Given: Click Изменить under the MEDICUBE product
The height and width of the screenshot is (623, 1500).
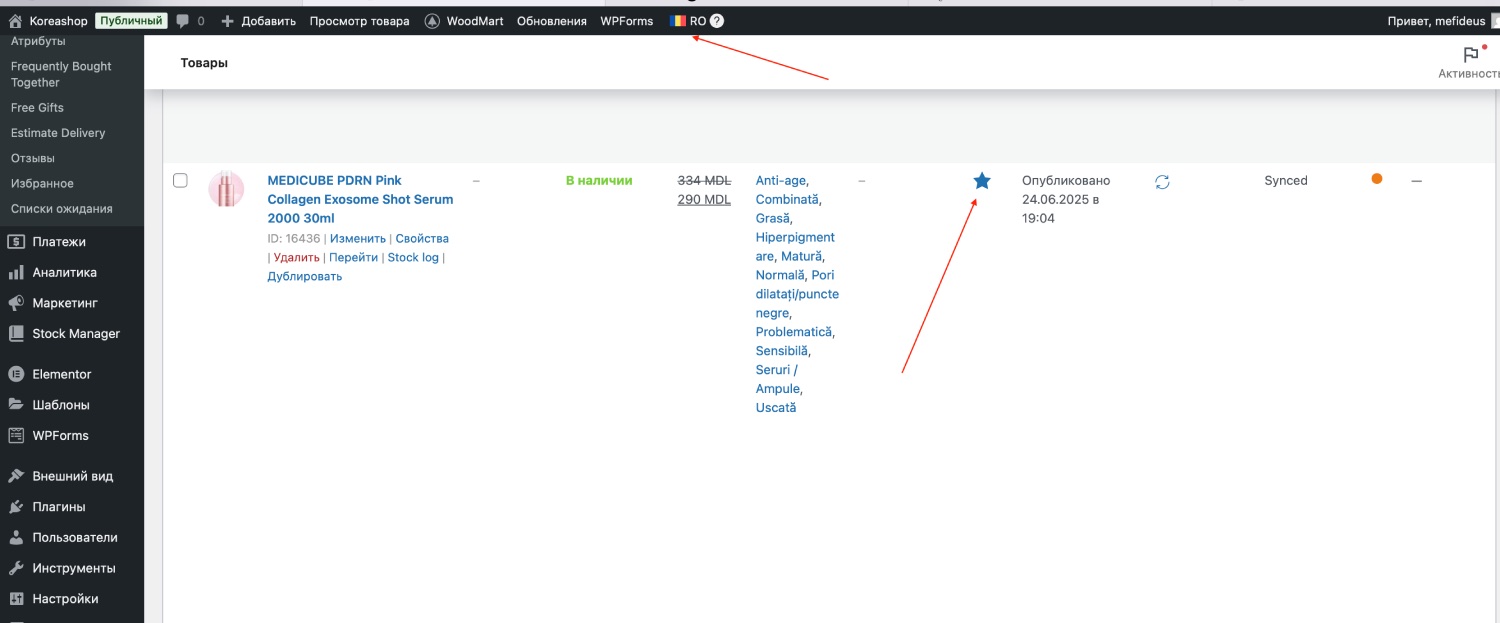Looking at the screenshot, I should click(358, 238).
